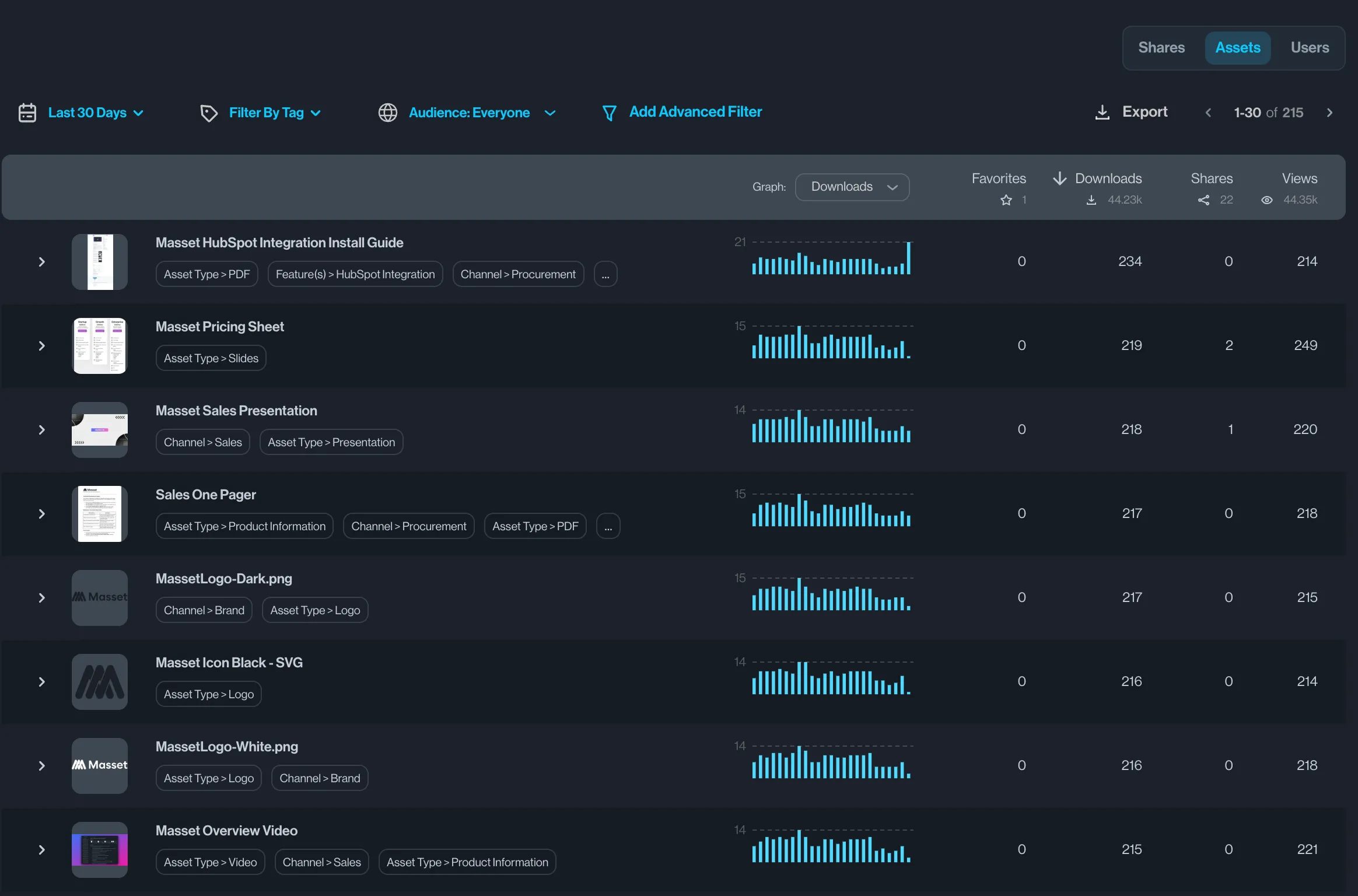Go to next page of assets
The image size is (1358, 896).
pos(1329,113)
